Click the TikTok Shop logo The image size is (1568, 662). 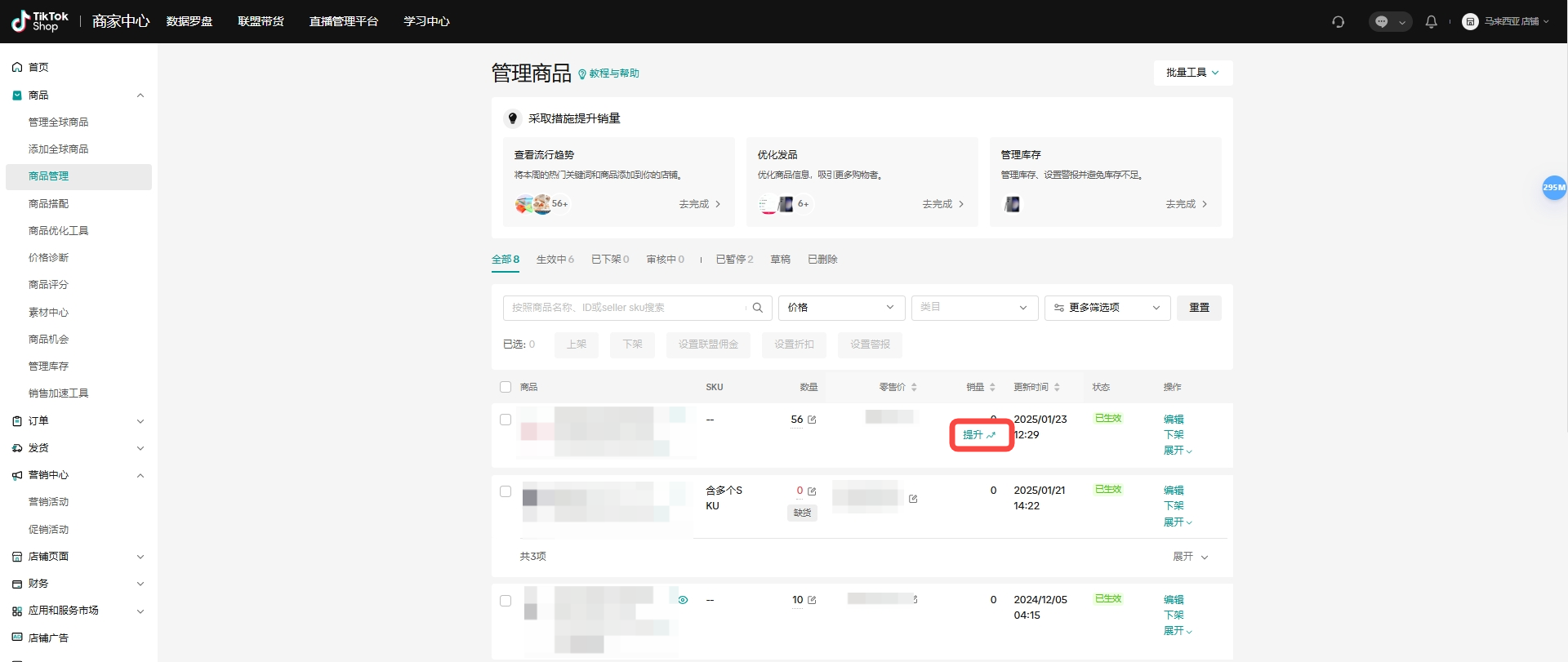tap(40, 21)
